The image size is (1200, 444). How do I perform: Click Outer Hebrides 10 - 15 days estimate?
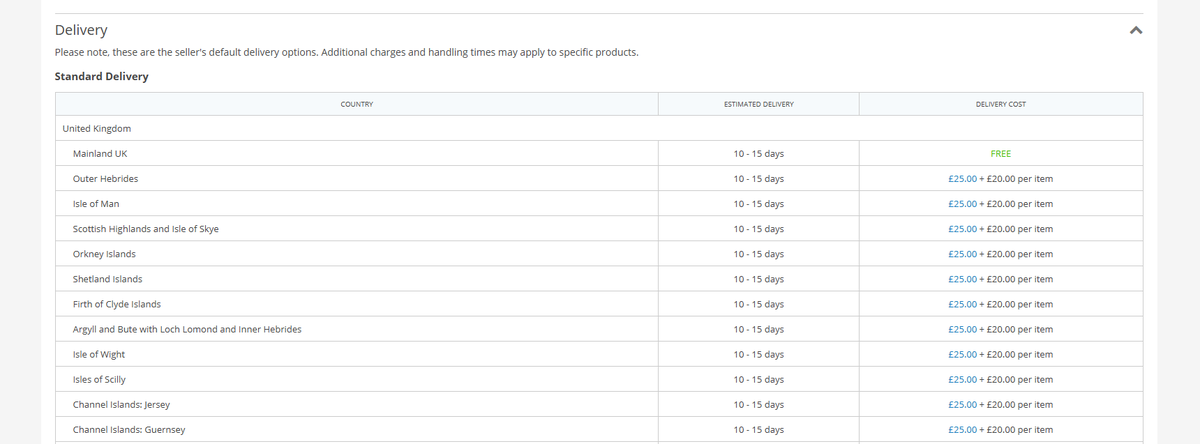758,179
